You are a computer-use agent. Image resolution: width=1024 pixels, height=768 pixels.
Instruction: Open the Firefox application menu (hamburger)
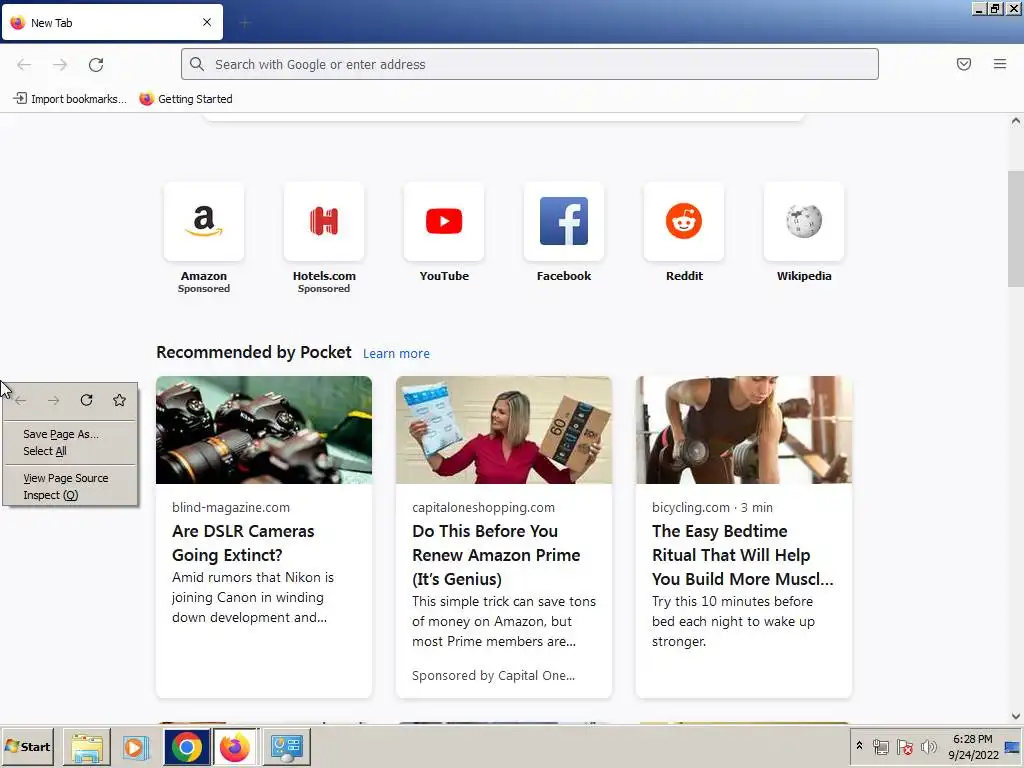coord(1000,64)
